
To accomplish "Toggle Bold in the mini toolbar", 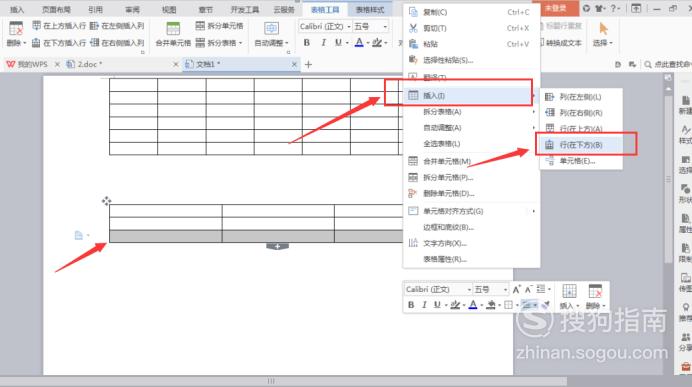I will pyautogui.click(x=411, y=305).
